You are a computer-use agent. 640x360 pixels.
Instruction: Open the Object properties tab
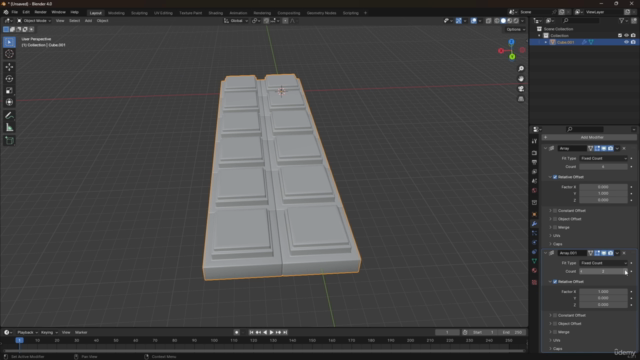(x=534, y=214)
